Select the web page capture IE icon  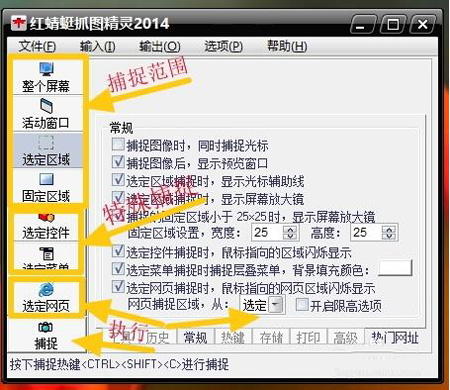pyautogui.click(x=46, y=289)
